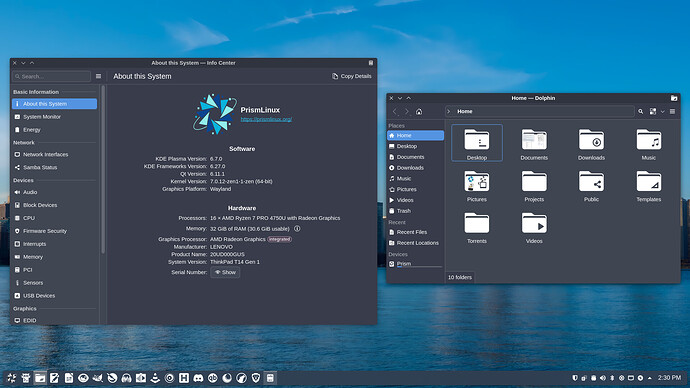The image size is (690, 388).
Task: Expand hidden system tray icons
Action: coord(650,378)
